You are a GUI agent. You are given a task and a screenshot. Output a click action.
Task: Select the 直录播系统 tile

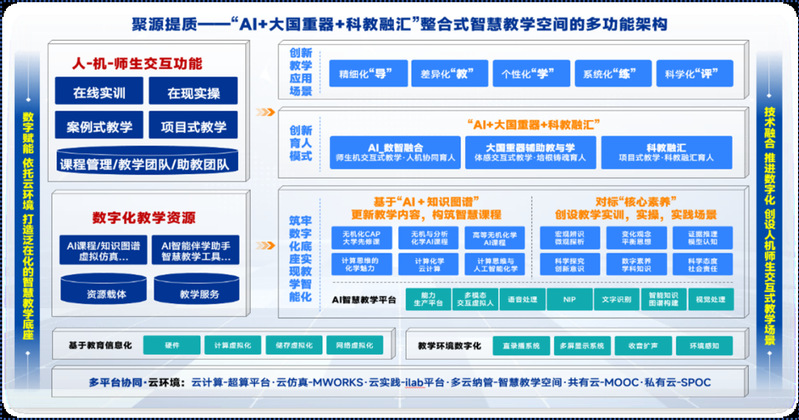[x=524, y=346]
